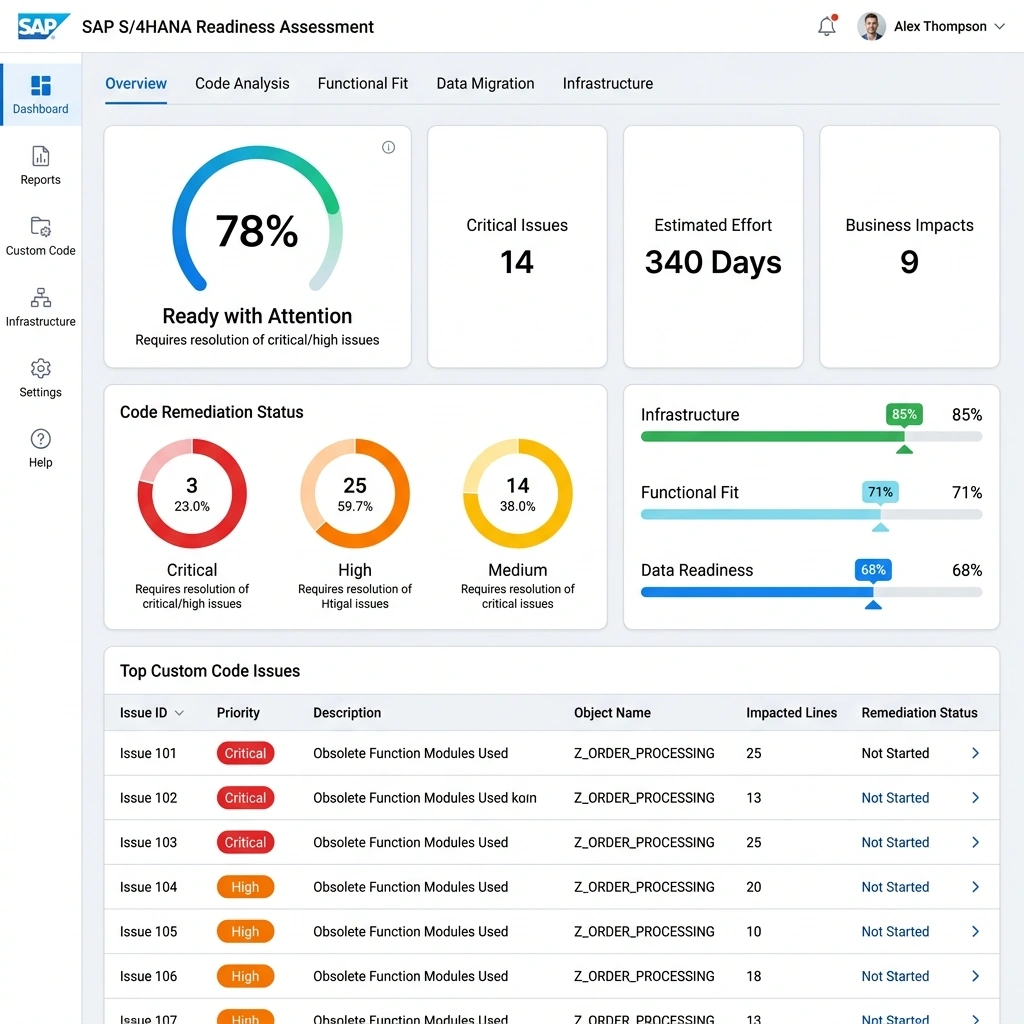Click the 85% Infrastructure marker badge
Image resolution: width=1024 pixels, height=1024 pixels.
(x=904, y=414)
